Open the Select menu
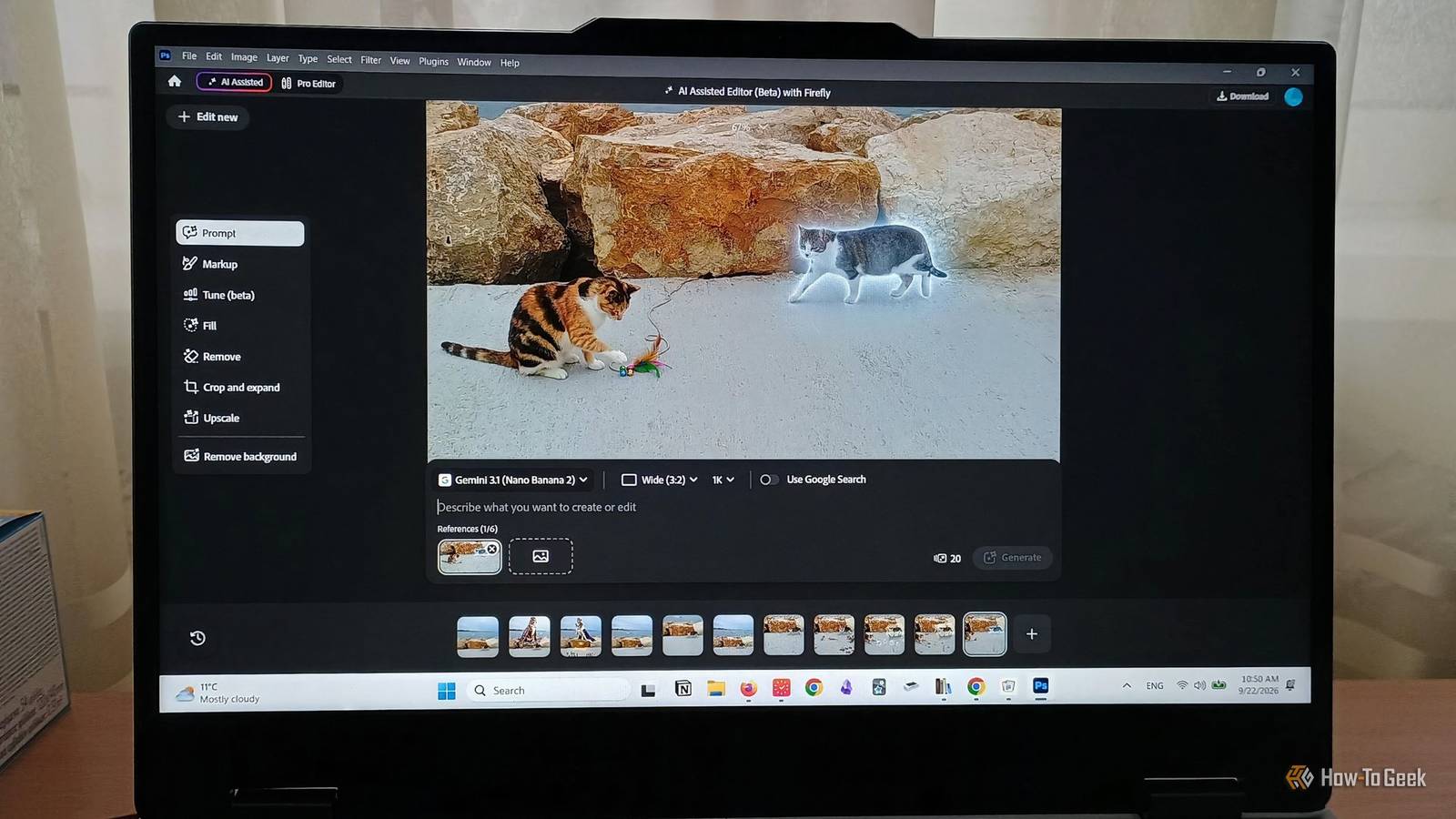 pyautogui.click(x=339, y=59)
